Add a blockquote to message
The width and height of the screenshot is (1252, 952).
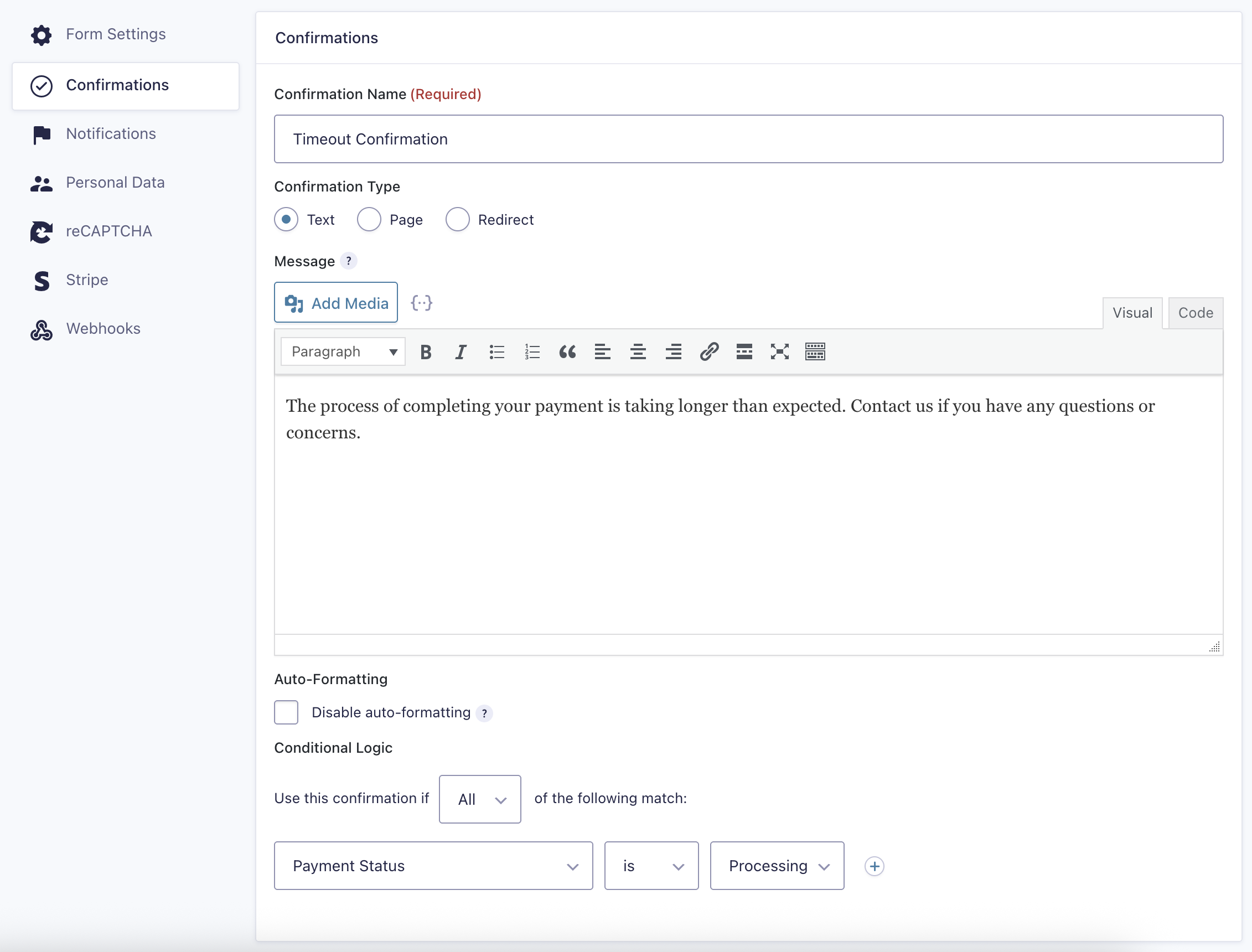567,352
